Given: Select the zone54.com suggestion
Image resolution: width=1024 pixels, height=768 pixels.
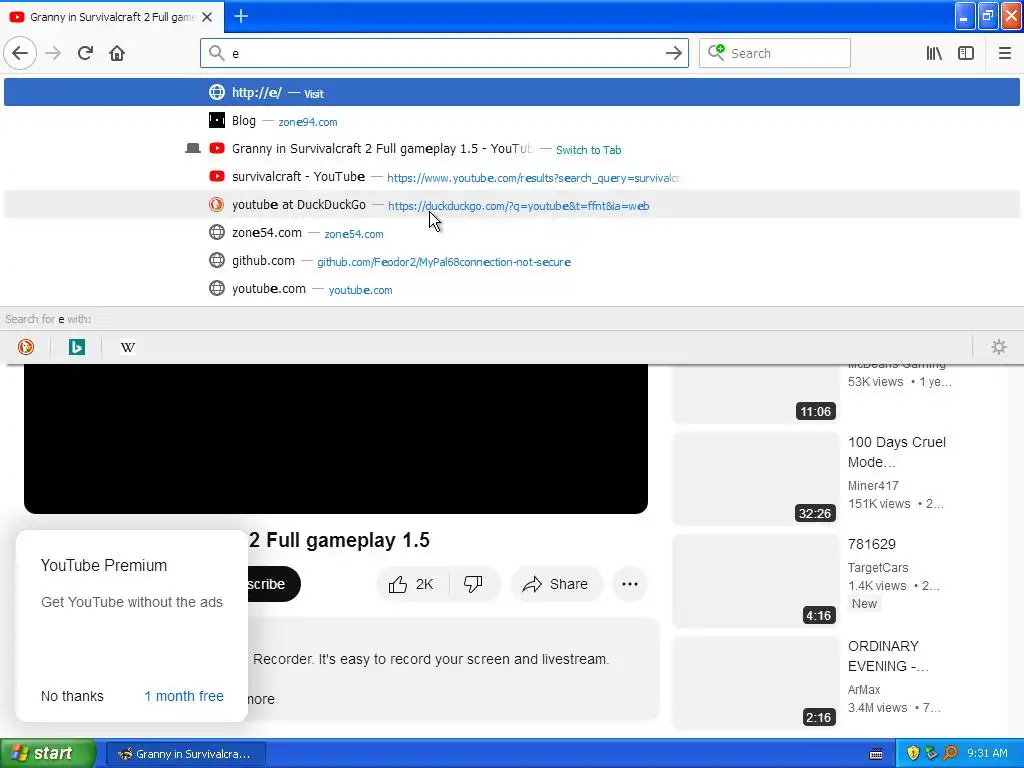Looking at the screenshot, I should pyautogui.click(x=512, y=233).
